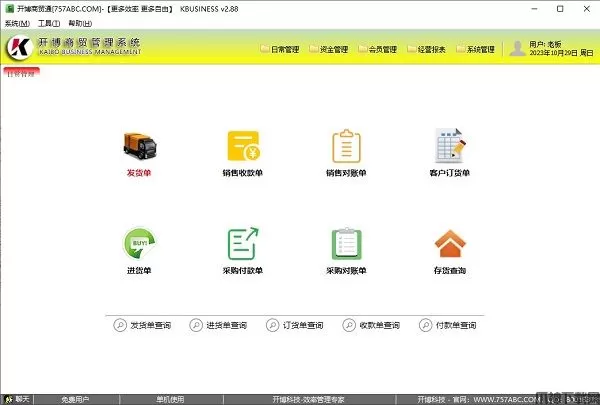Screen dimensions: 600x405
Task: Open the 客户订货单 spreadsheet icon
Action: pyautogui.click(x=450, y=145)
